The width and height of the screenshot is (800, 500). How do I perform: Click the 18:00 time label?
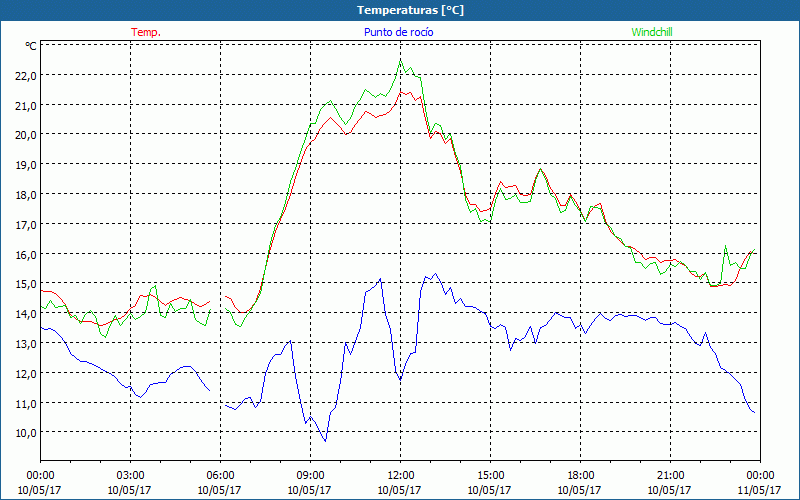click(x=580, y=476)
